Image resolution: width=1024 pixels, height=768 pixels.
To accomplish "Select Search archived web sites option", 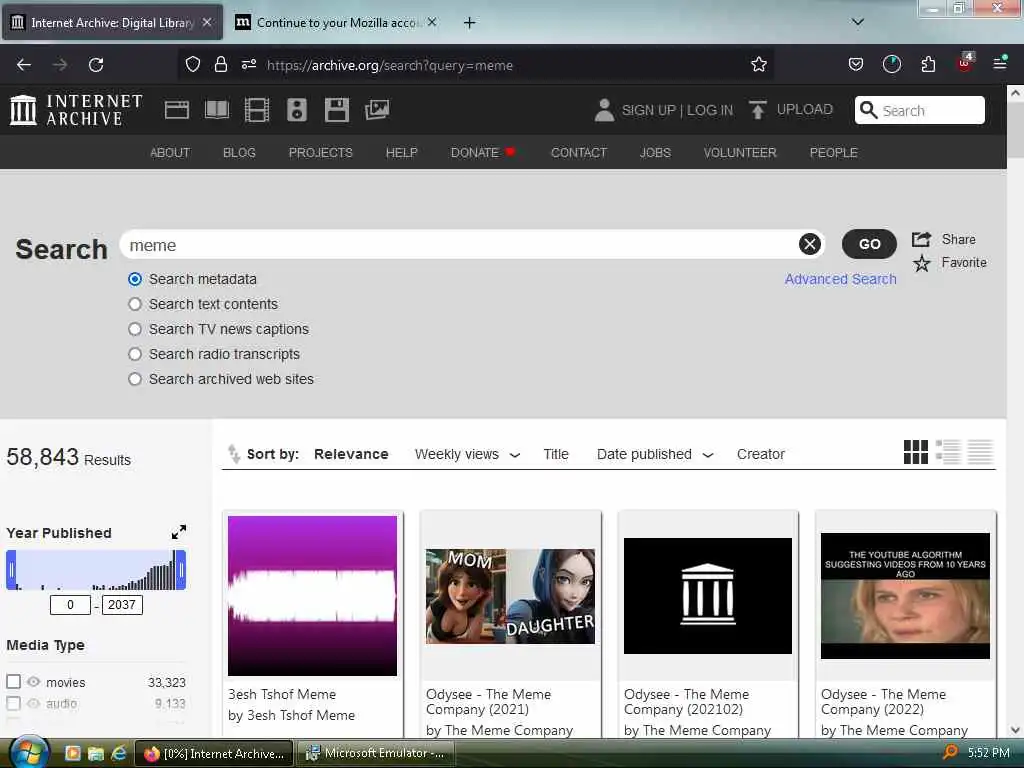I will (135, 379).
